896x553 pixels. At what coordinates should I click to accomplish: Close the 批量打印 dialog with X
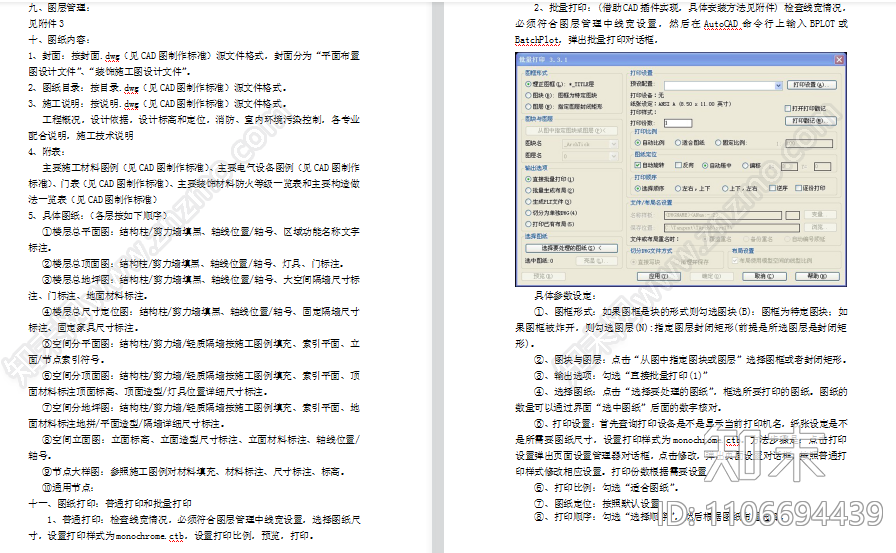(839, 59)
